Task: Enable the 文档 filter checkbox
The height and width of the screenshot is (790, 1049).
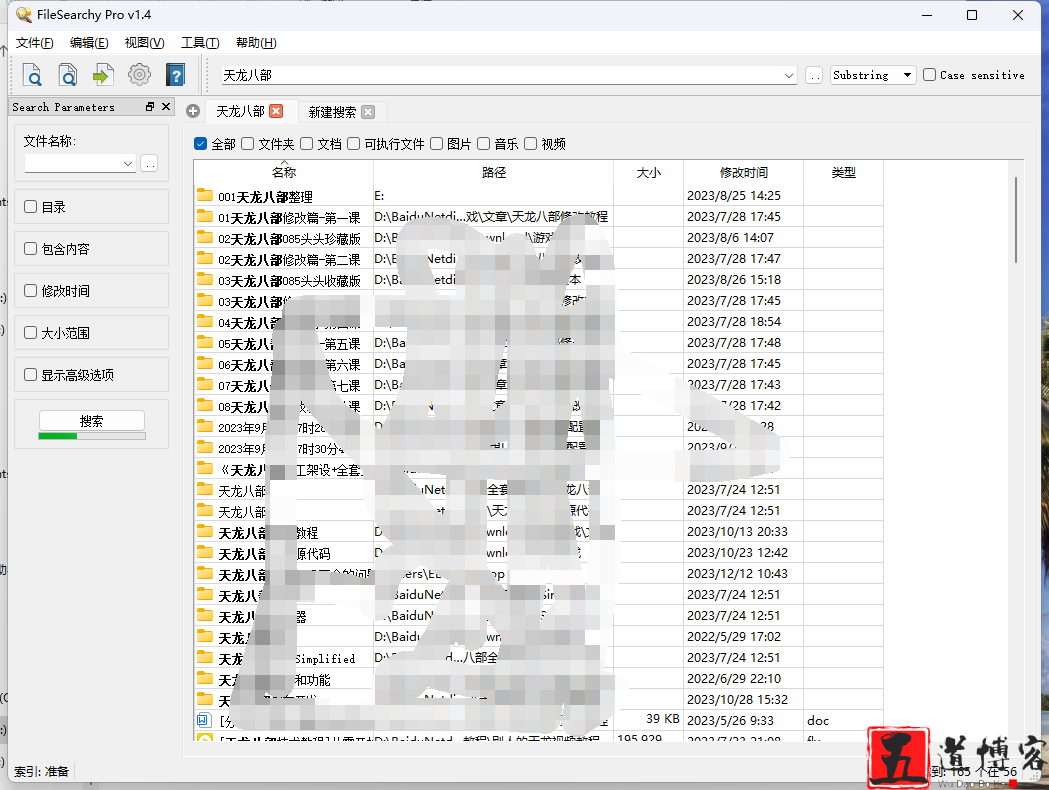Action: [306, 143]
